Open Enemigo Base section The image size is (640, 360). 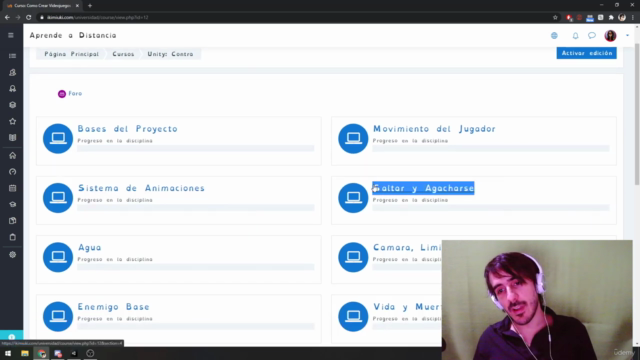[x=114, y=307]
